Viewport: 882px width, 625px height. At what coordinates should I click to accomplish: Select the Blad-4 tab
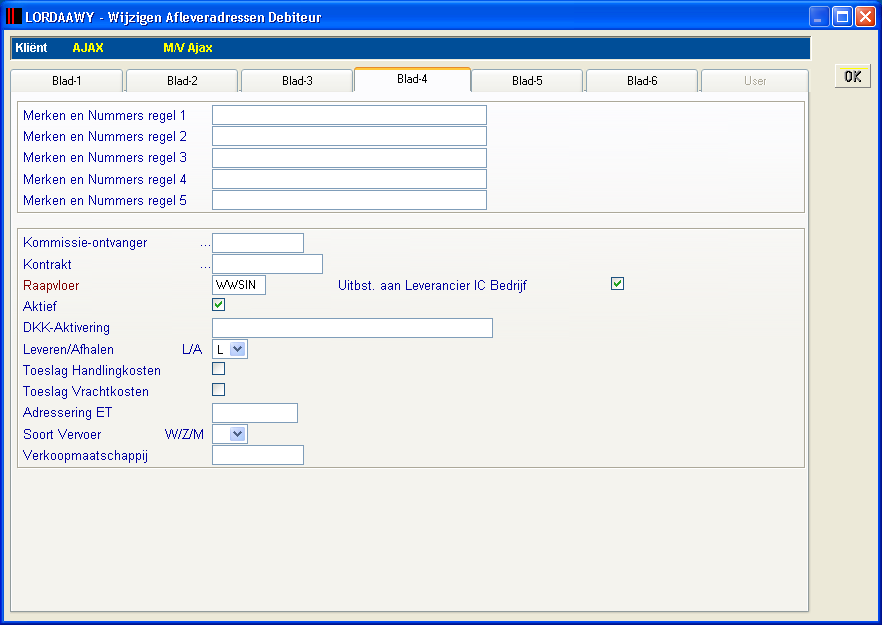[412, 79]
